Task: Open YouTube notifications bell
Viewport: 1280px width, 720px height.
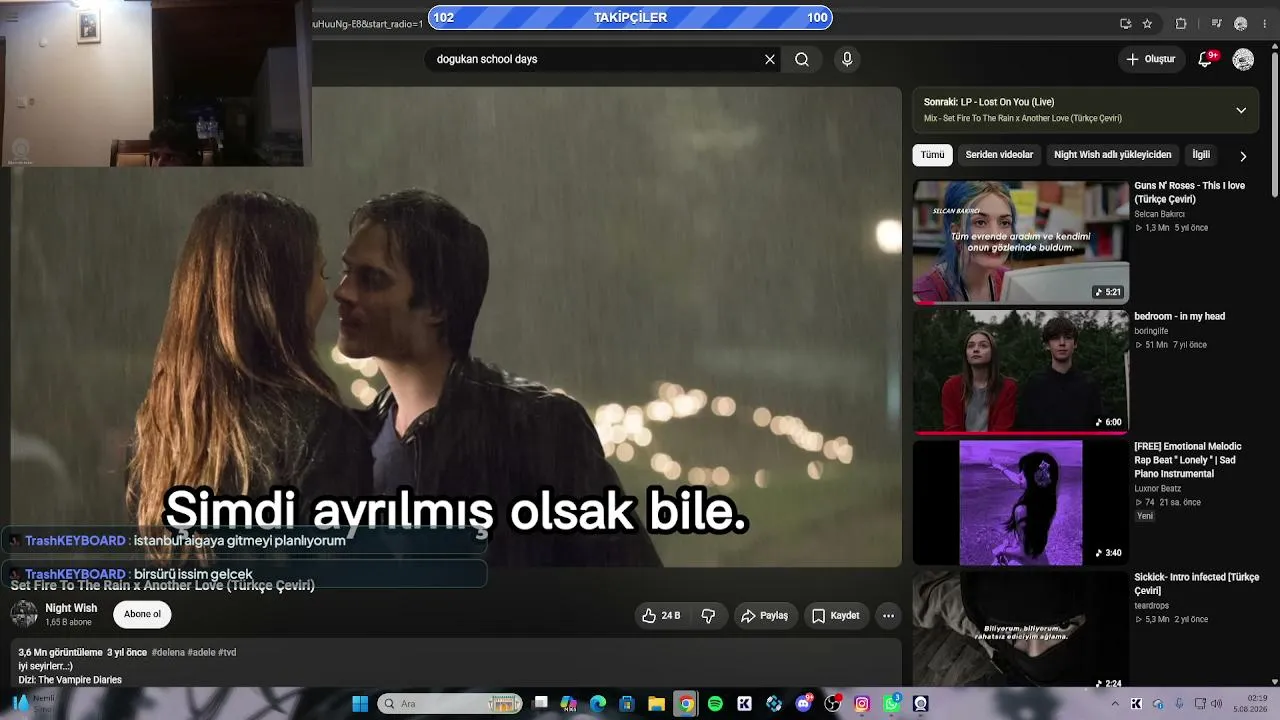Action: 1205,59
